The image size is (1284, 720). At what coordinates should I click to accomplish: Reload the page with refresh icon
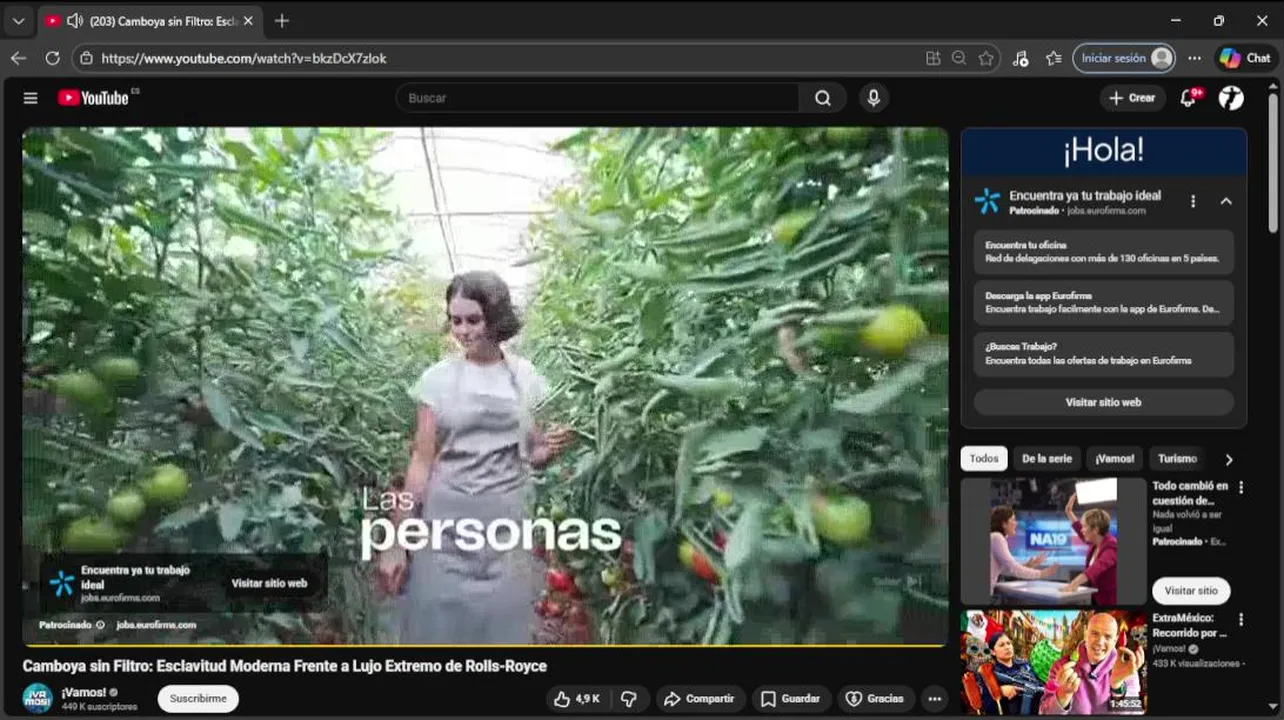click(52, 58)
